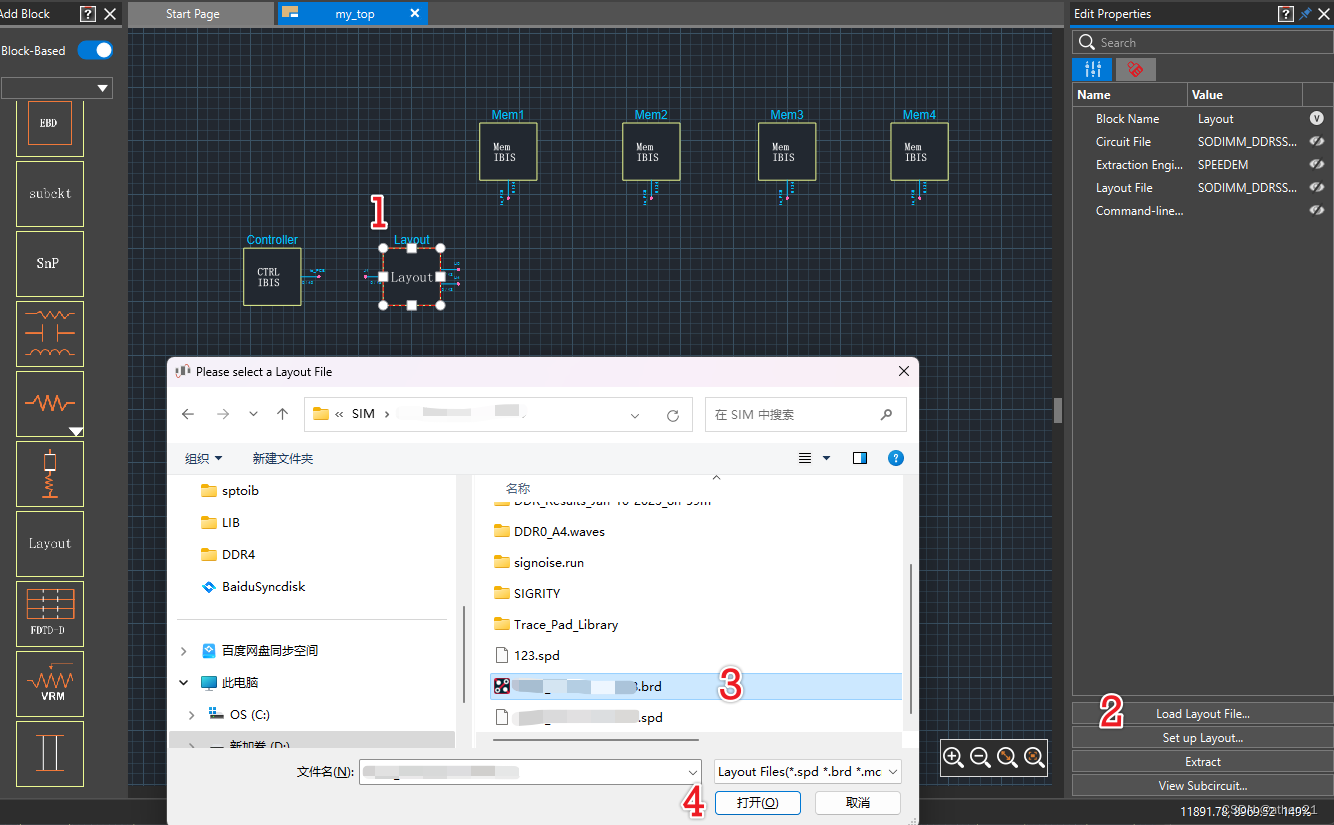Image resolution: width=1334 pixels, height=825 pixels.
Task: Open the red brush properties tab
Action: [1135, 69]
